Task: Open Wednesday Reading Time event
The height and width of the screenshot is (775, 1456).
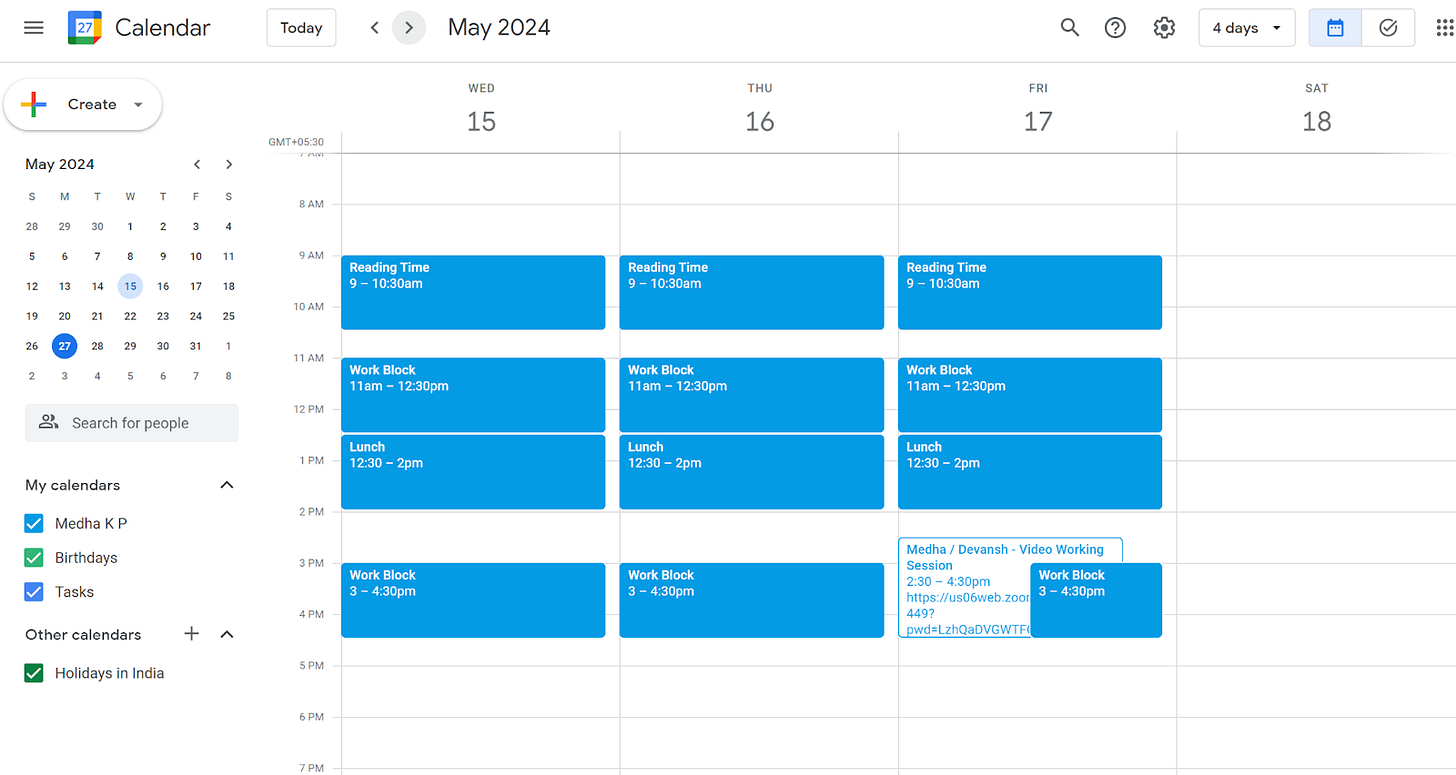Action: click(x=473, y=292)
